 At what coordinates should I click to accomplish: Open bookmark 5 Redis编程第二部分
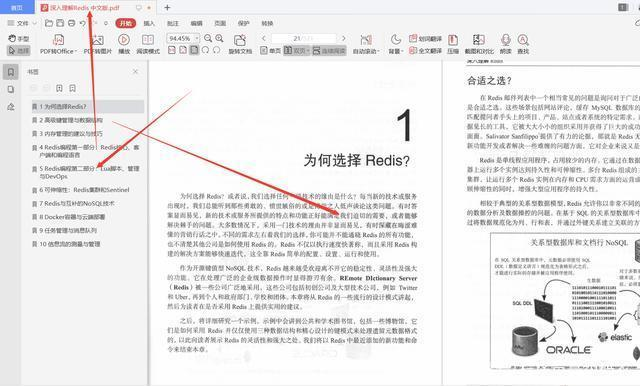pyautogui.click(x=88, y=172)
